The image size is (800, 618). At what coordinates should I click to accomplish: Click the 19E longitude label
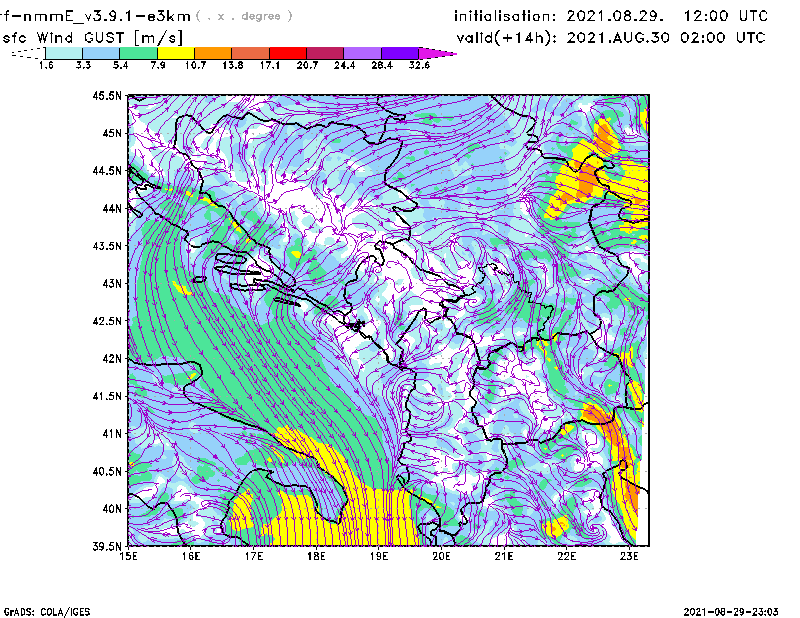click(x=379, y=556)
